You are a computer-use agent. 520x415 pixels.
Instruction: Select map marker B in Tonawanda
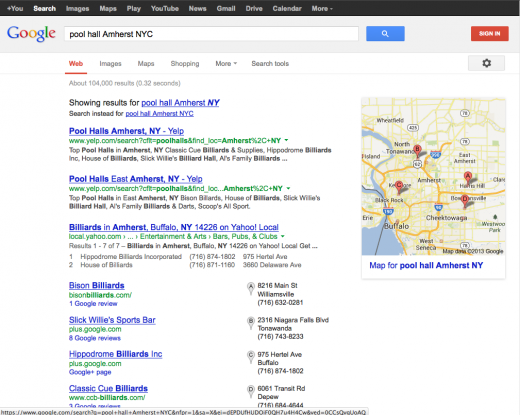(x=417, y=151)
